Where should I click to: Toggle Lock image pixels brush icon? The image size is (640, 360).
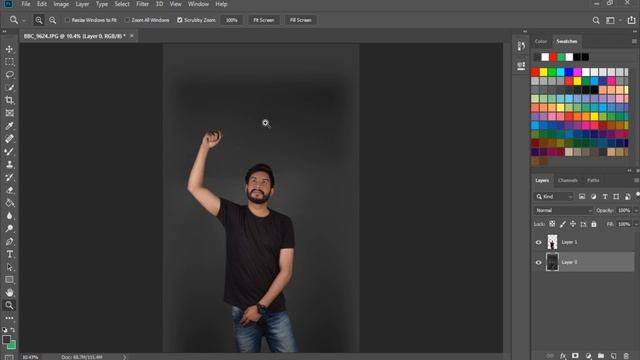(x=562, y=224)
